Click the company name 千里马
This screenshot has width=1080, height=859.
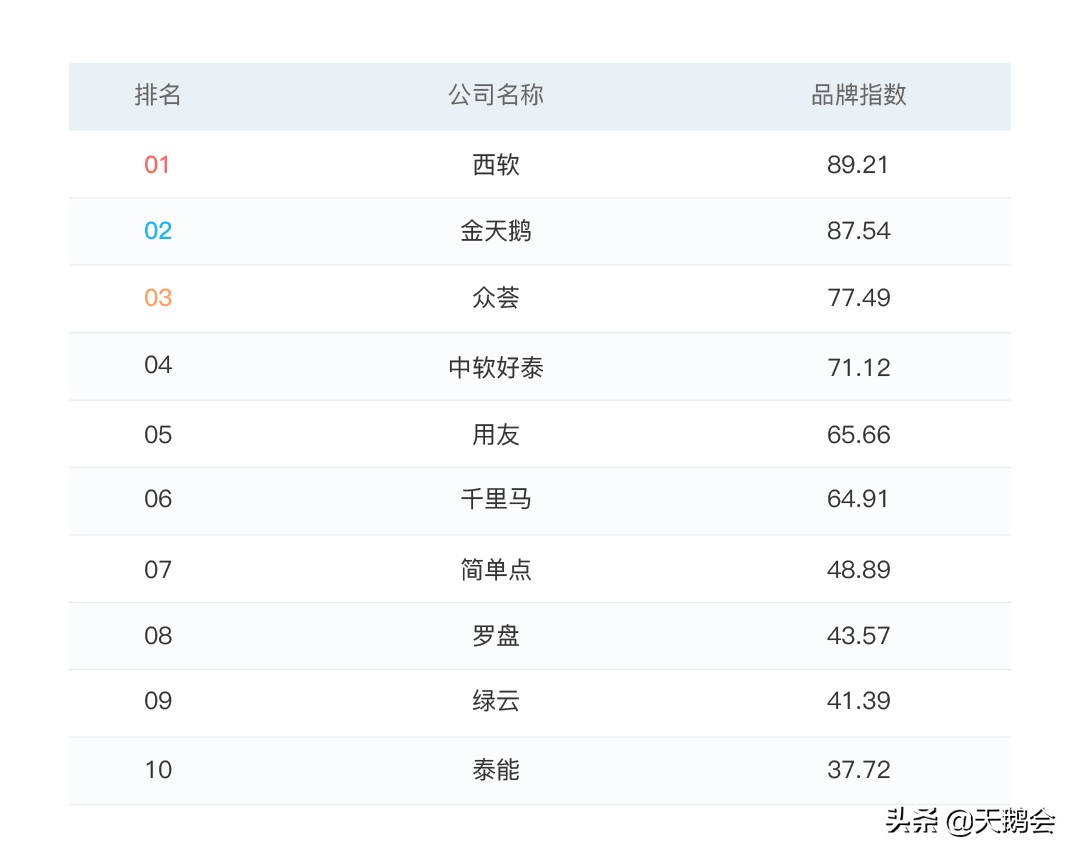coord(496,501)
